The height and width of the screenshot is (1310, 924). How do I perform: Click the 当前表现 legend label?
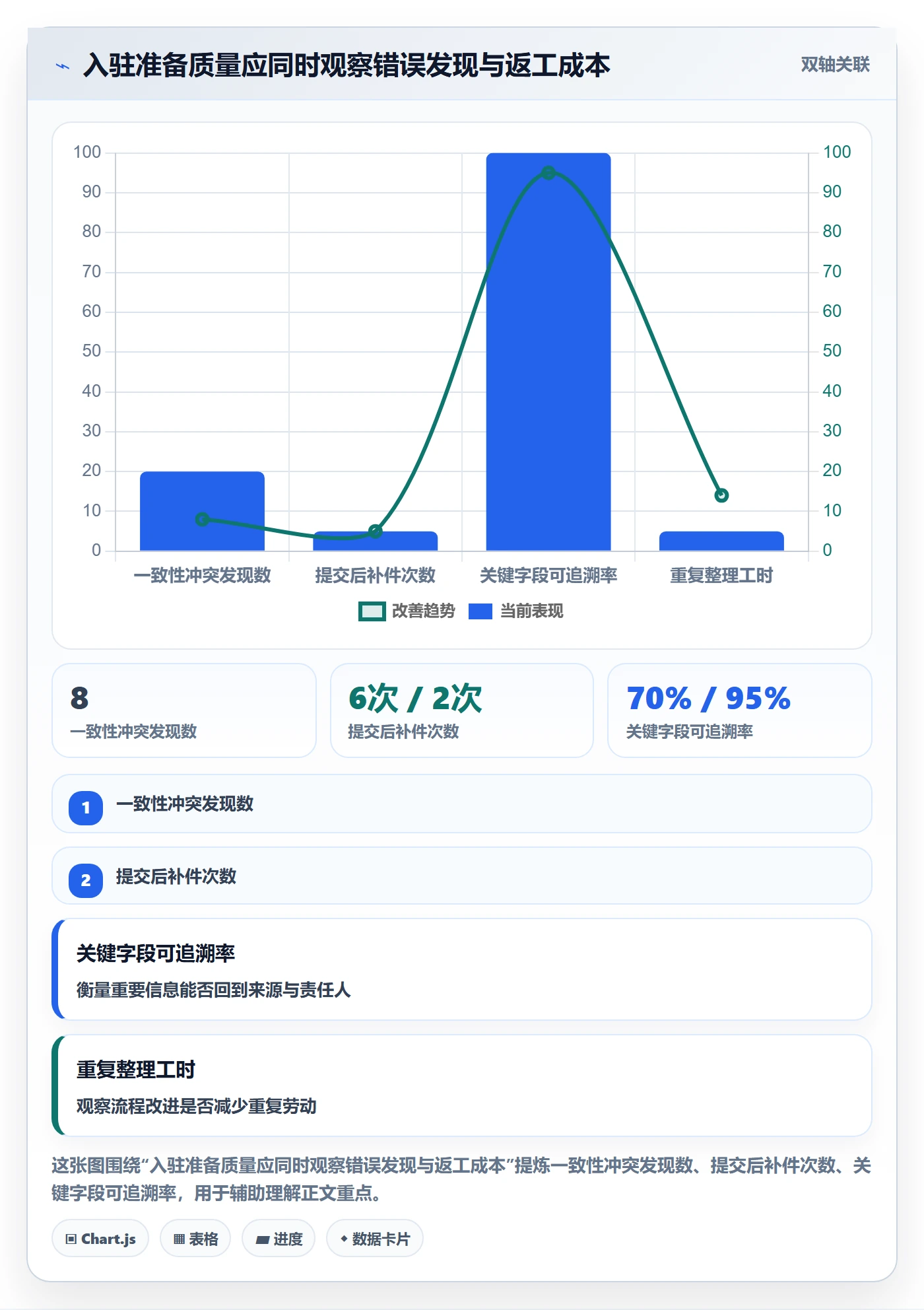(531, 611)
